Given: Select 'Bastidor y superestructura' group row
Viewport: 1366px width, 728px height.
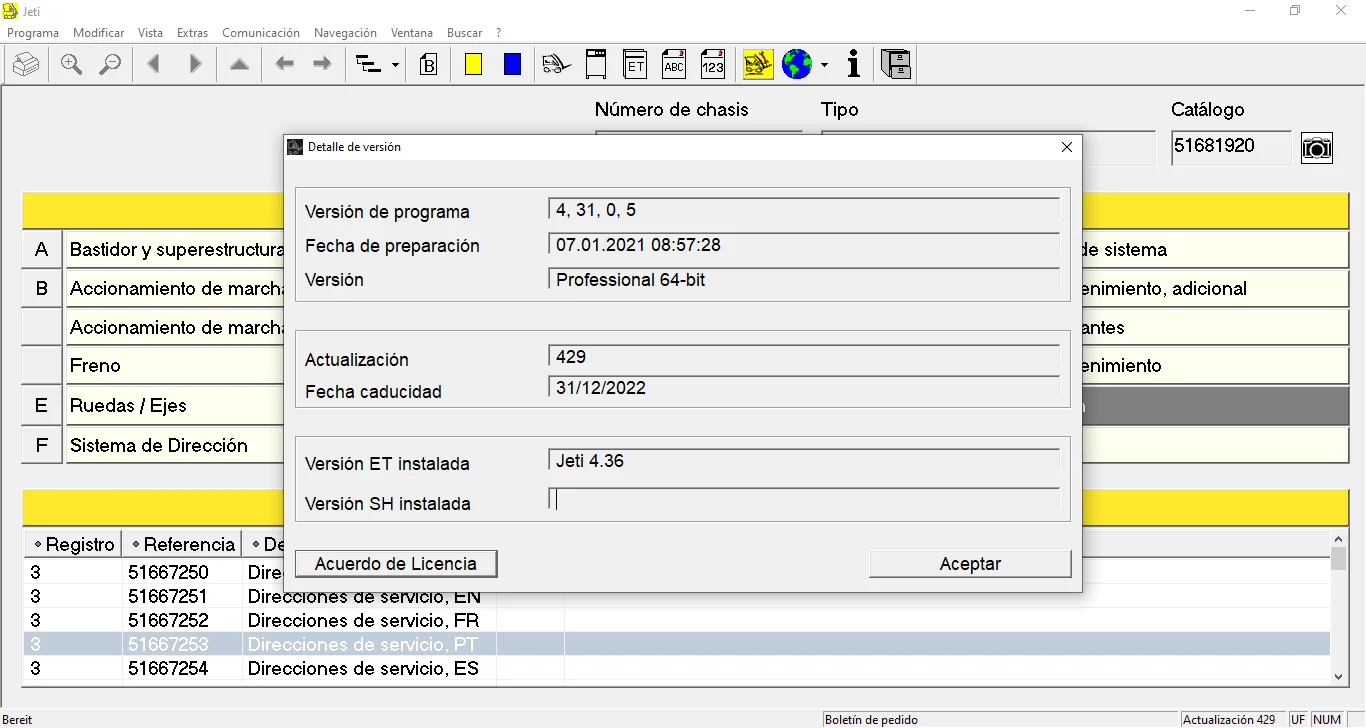Looking at the screenshot, I should (174, 250).
